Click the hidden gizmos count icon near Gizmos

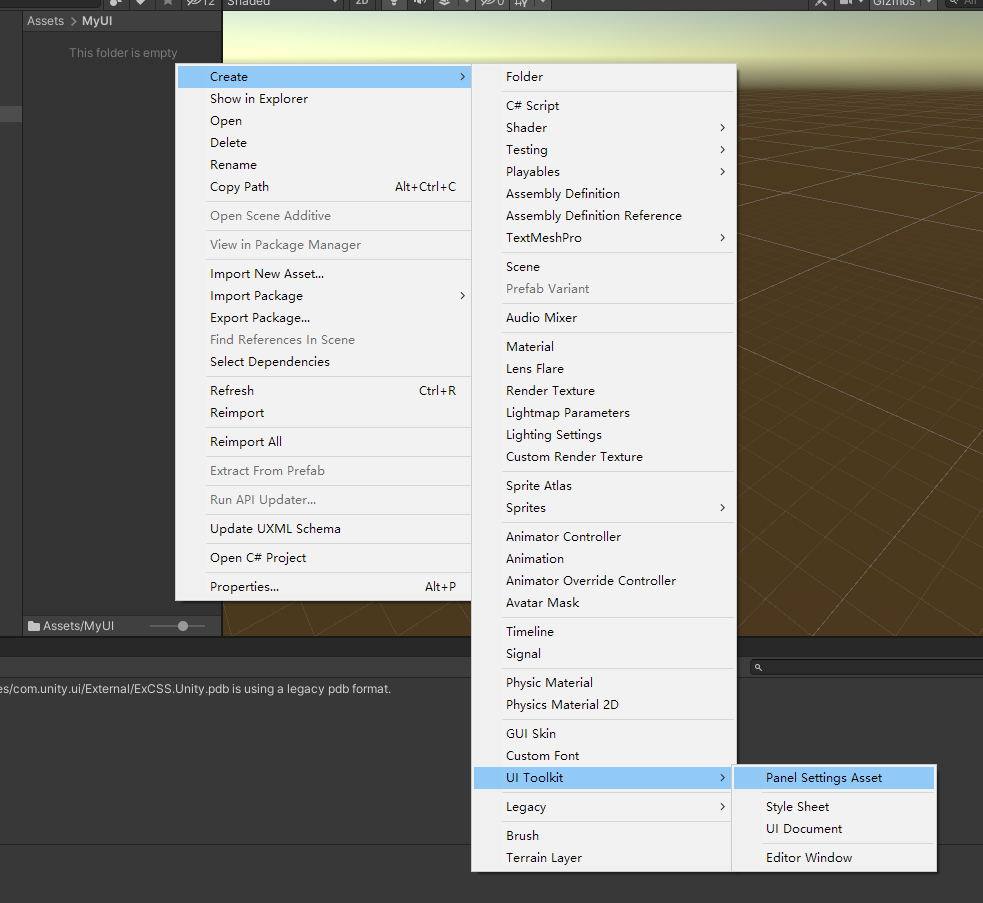[489, 4]
